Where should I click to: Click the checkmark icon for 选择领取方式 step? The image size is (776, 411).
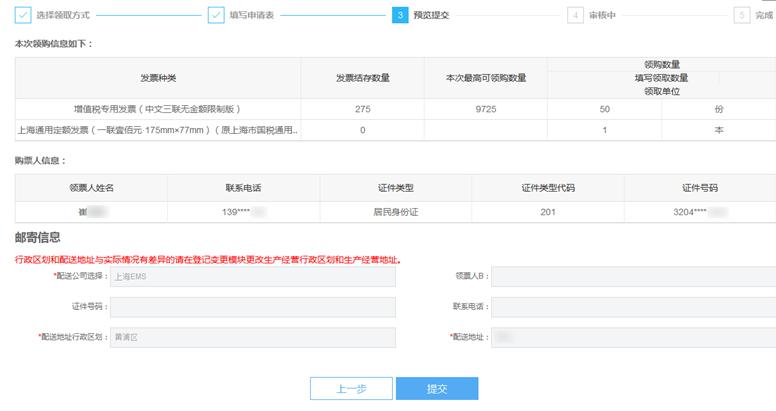(21, 15)
